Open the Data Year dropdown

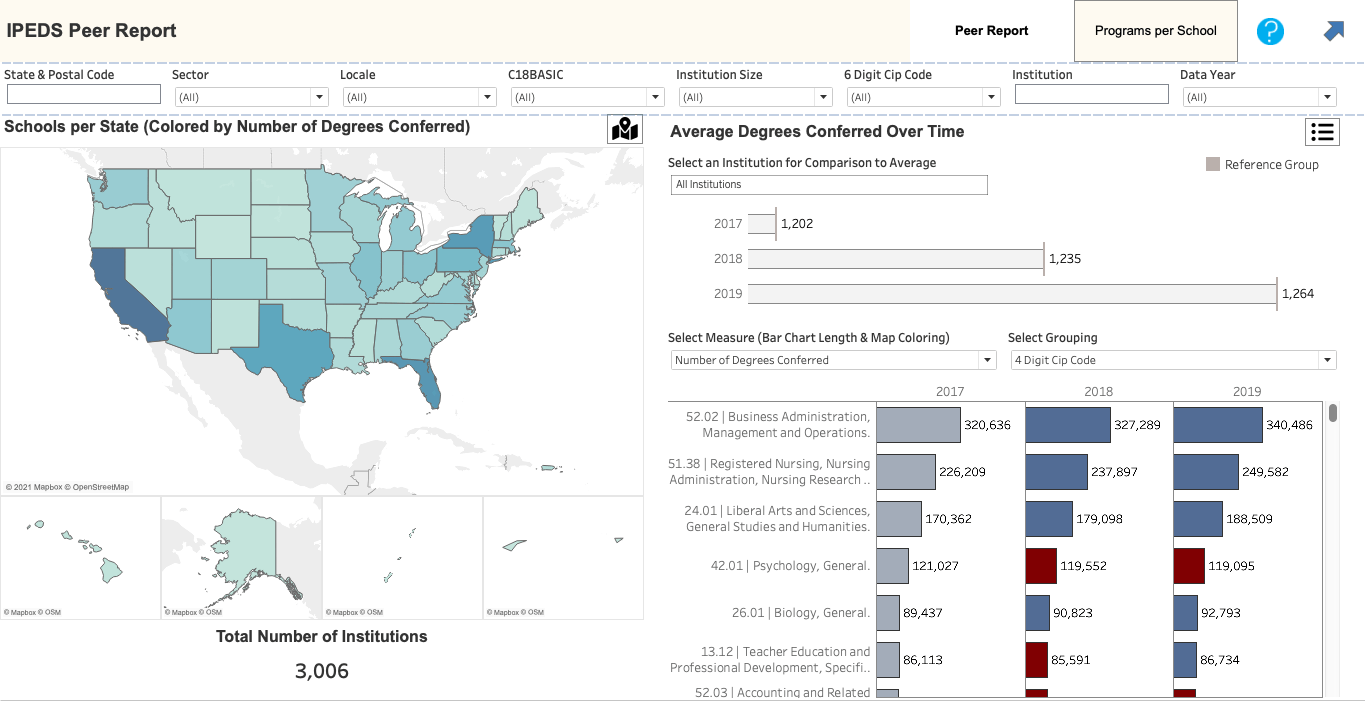point(1258,97)
